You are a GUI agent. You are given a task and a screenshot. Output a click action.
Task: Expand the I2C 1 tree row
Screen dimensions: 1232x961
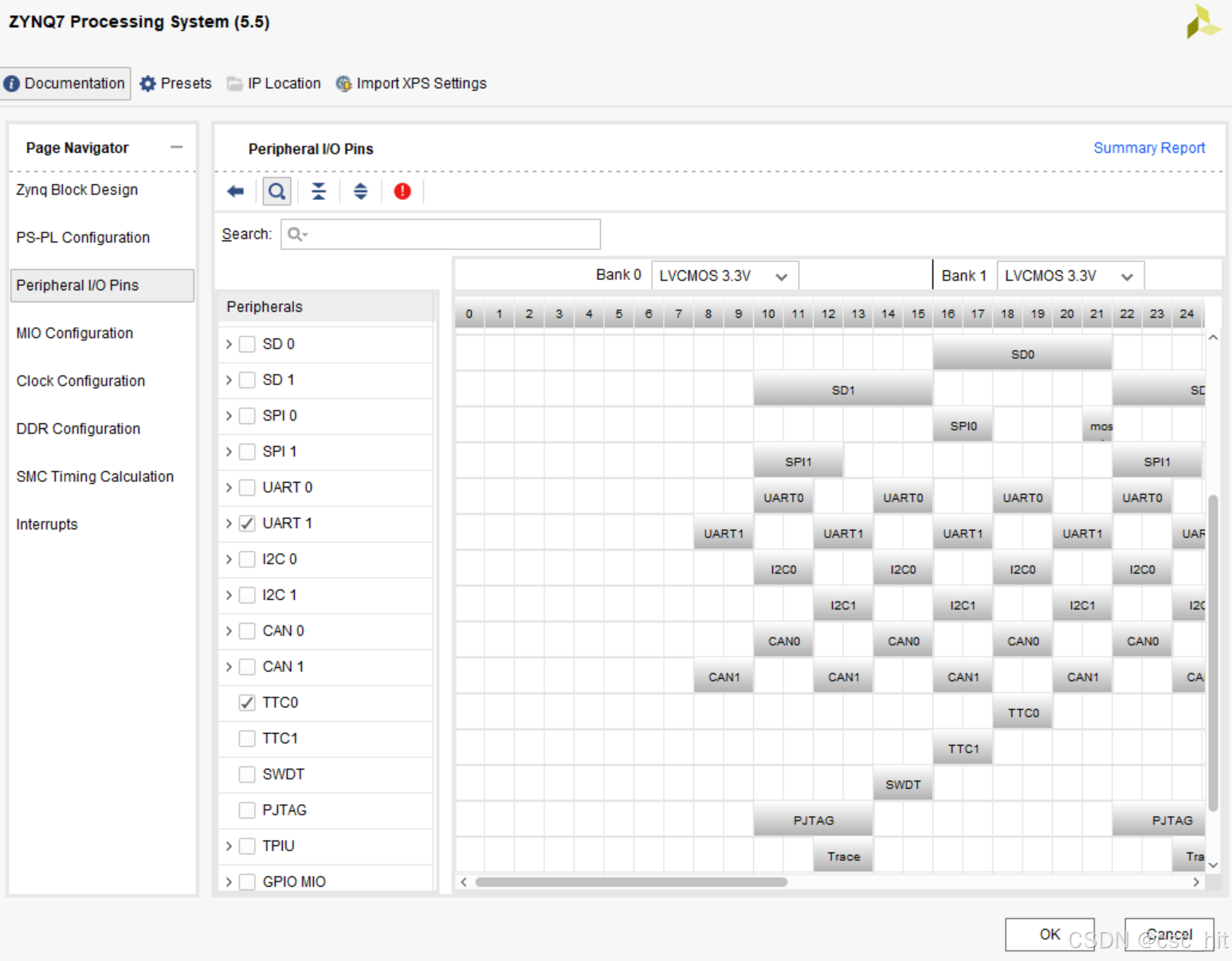pyautogui.click(x=229, y=595)
